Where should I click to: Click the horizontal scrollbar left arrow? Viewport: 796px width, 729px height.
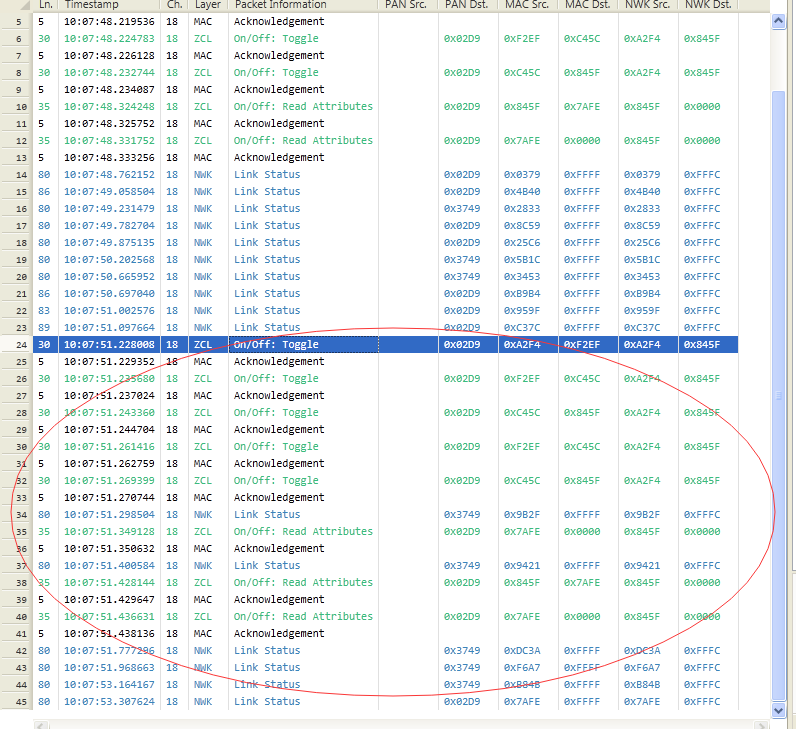42,725
